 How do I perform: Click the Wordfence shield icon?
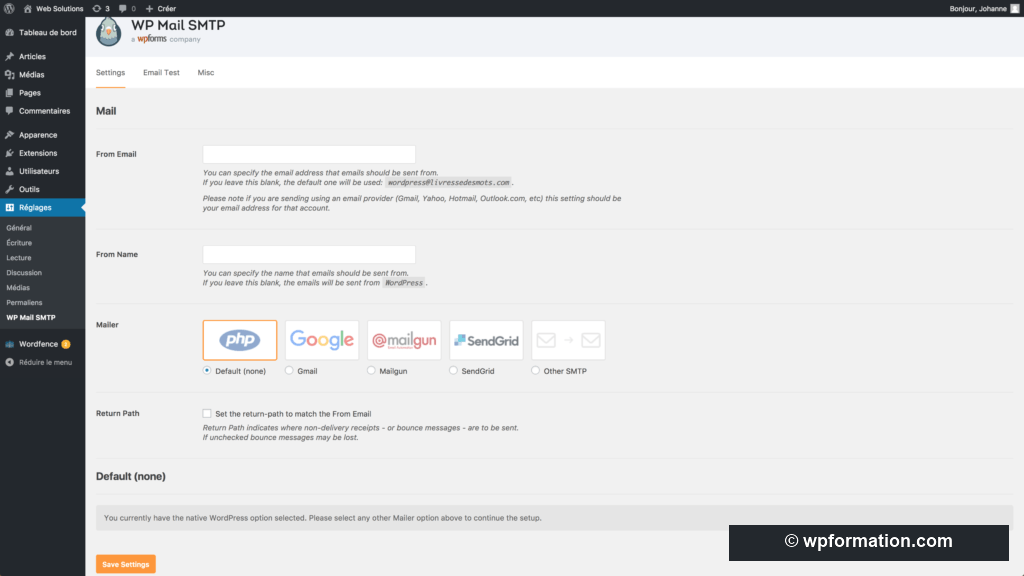tap(9, 344)
